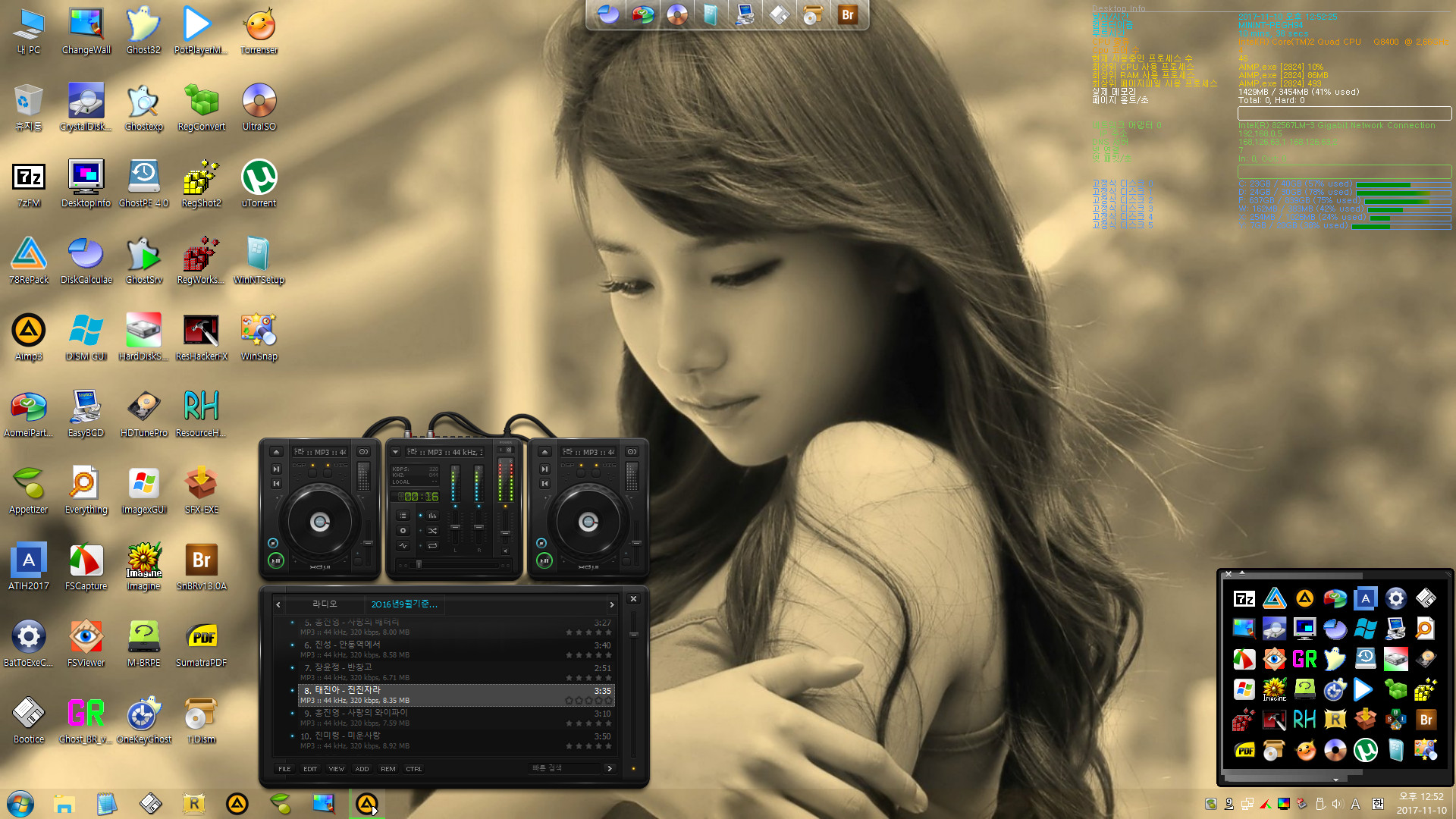The width and height of the screenshot is (1456, 819).
Task: Open the HDTunePro desktop icon
Action: click(x=143, y=413)
